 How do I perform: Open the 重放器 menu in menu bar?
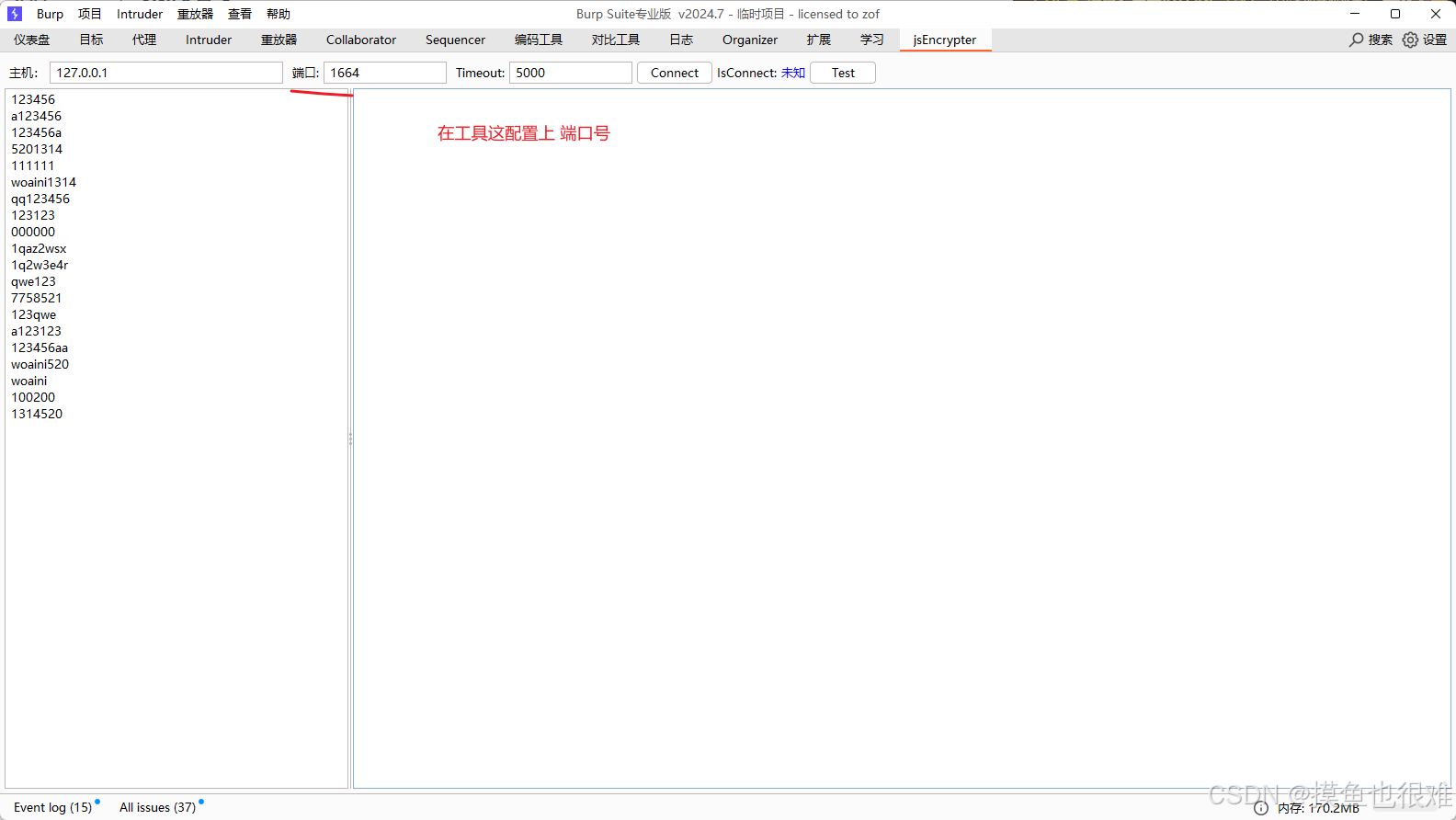coord(195,14)
